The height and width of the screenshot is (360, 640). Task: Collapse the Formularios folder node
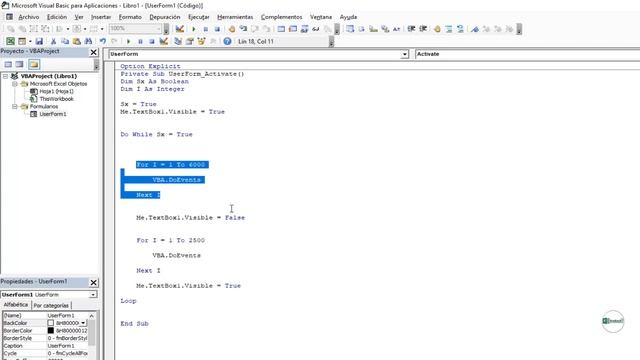15,107
